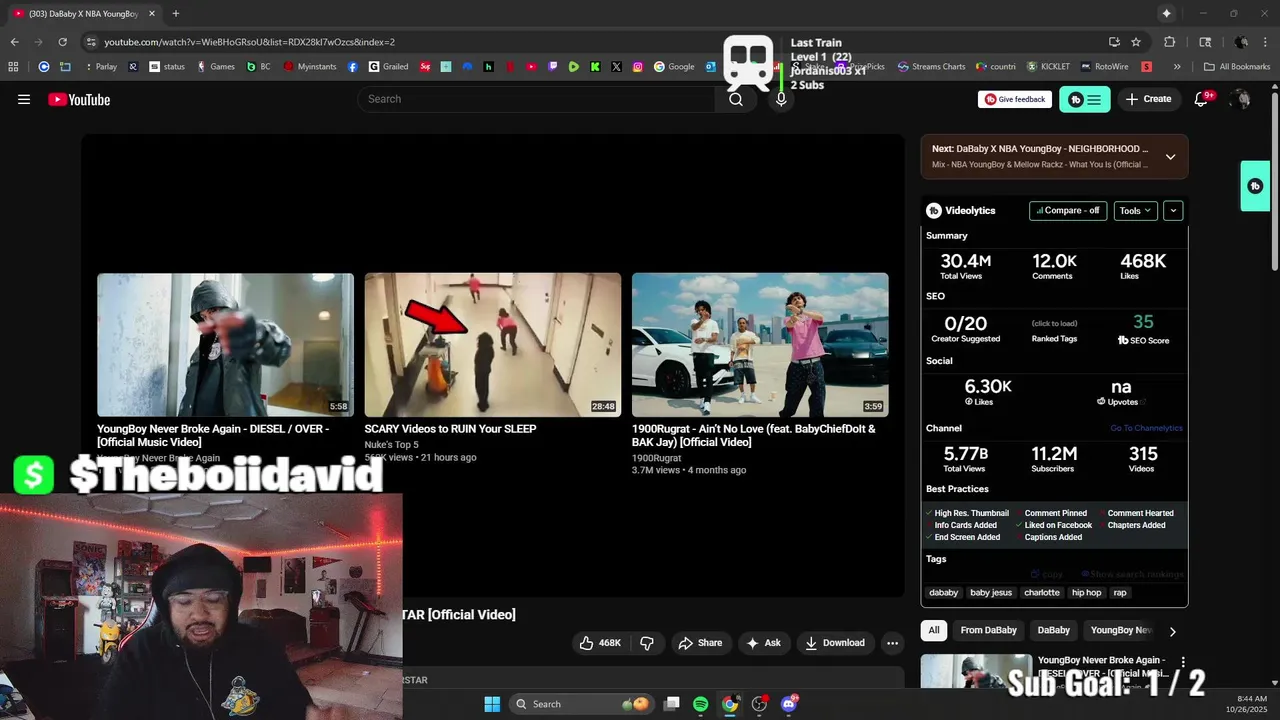Click the Chrome taskbar icon
1280x720 pixels.
click(730, 704)
